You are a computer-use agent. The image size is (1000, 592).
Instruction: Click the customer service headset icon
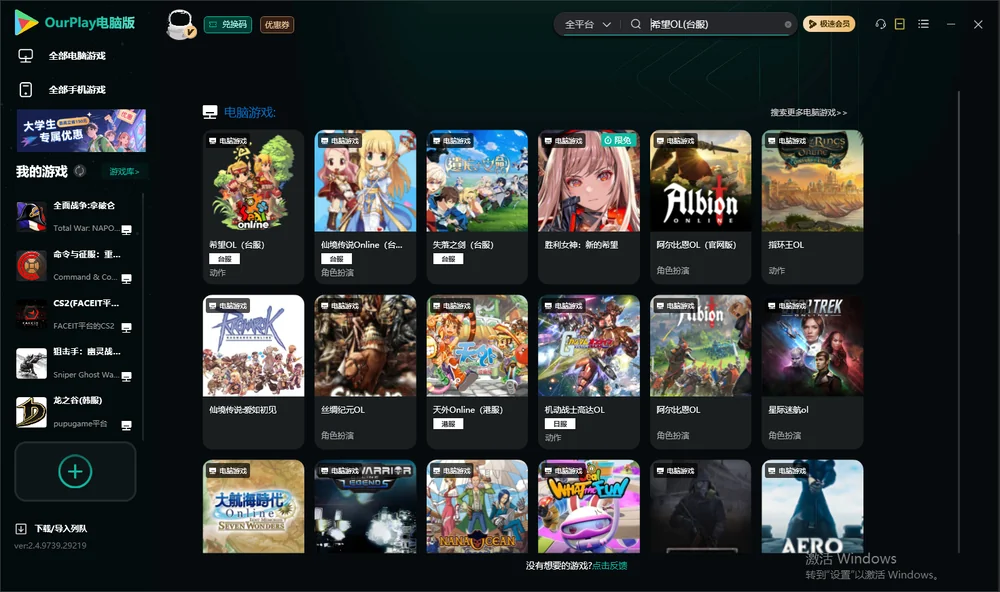(881, 24)
